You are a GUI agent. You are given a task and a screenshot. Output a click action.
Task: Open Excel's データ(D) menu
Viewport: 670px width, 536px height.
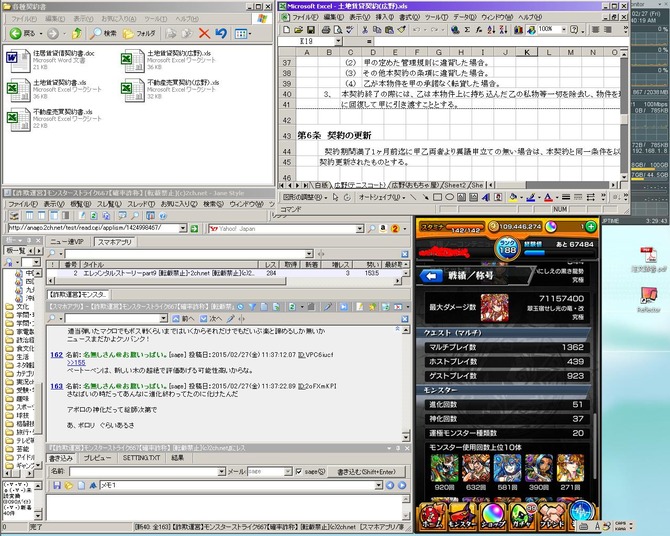(x=464, y=17)
